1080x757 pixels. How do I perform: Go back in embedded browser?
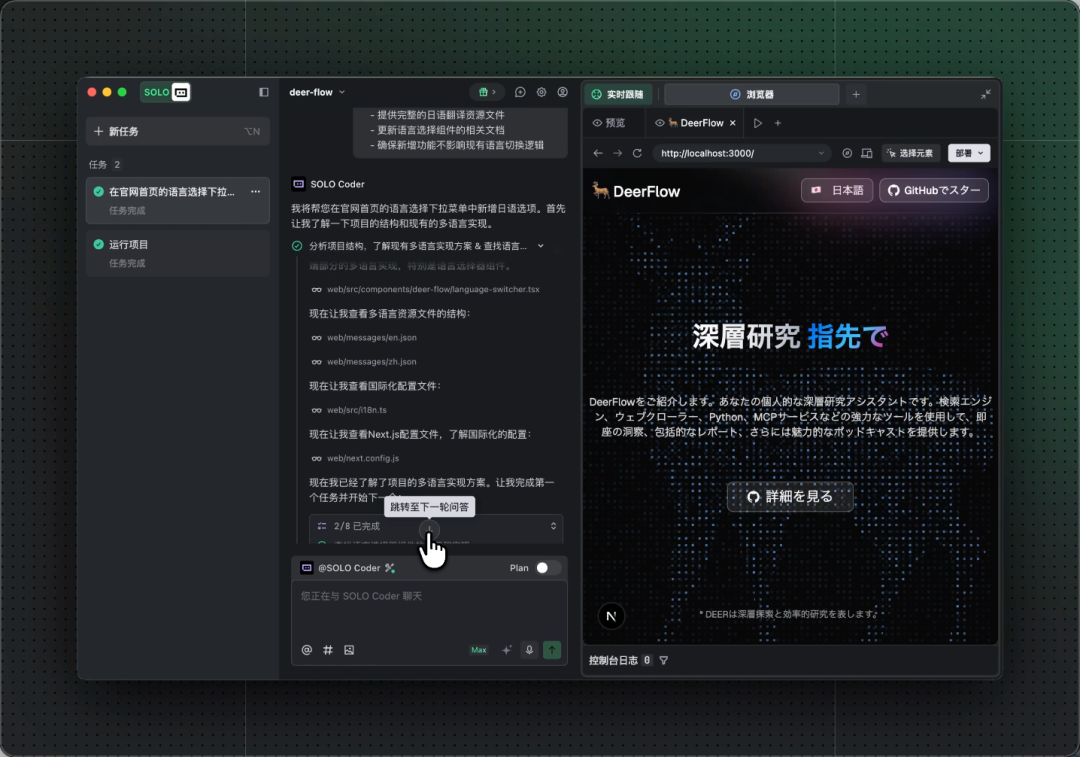pos(598,154)
